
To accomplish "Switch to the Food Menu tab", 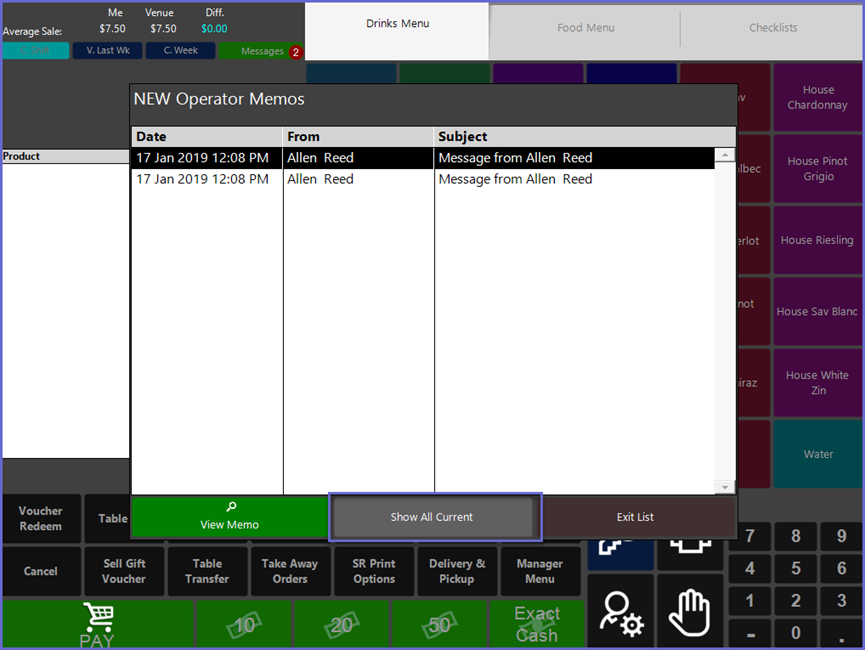I will coord(586,28).
